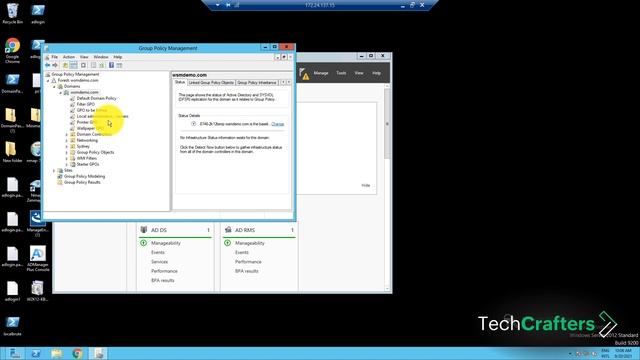Open the Recycle Bin desktop icon

[13, 13]
